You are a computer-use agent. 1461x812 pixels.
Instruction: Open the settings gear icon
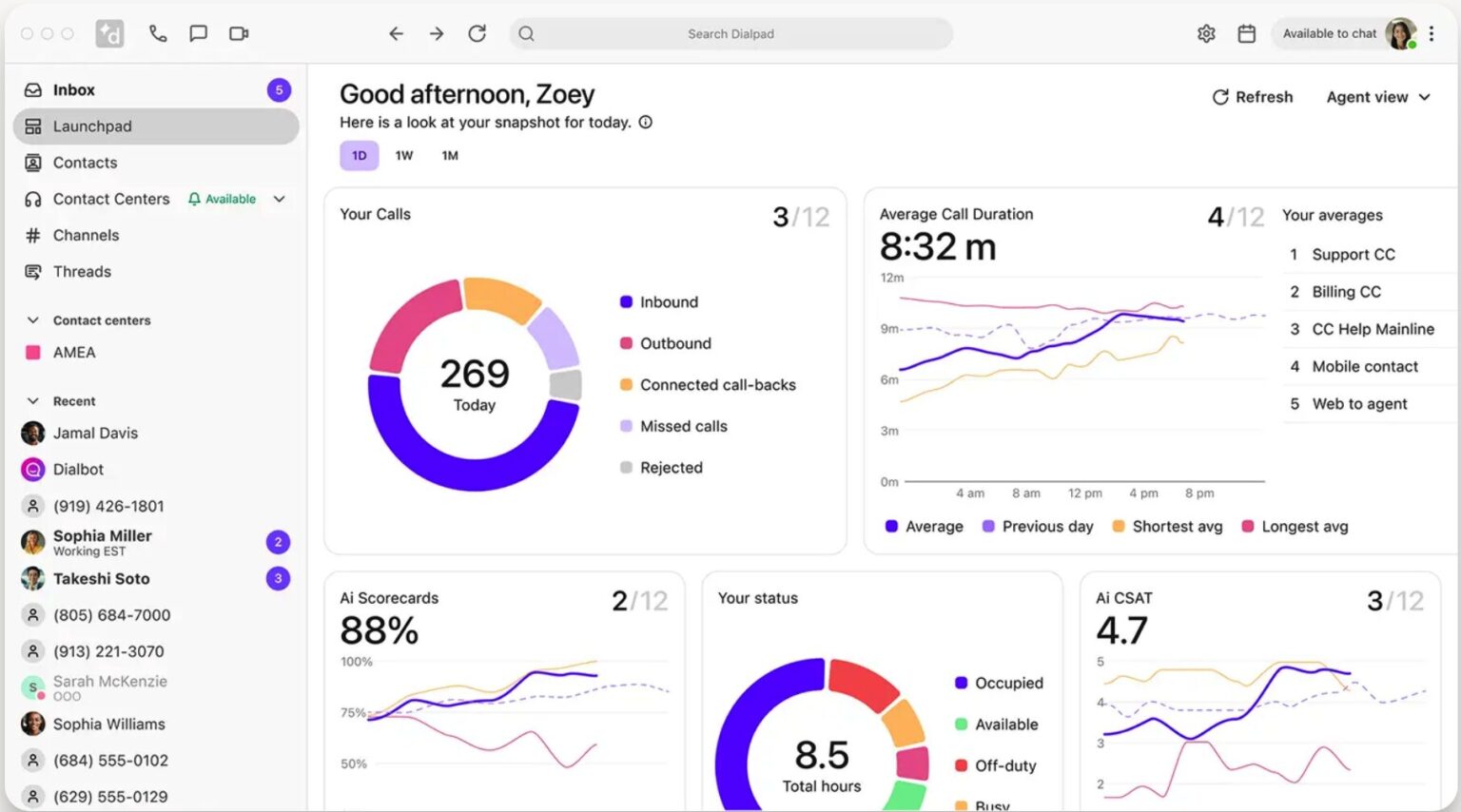[1206, 32]
